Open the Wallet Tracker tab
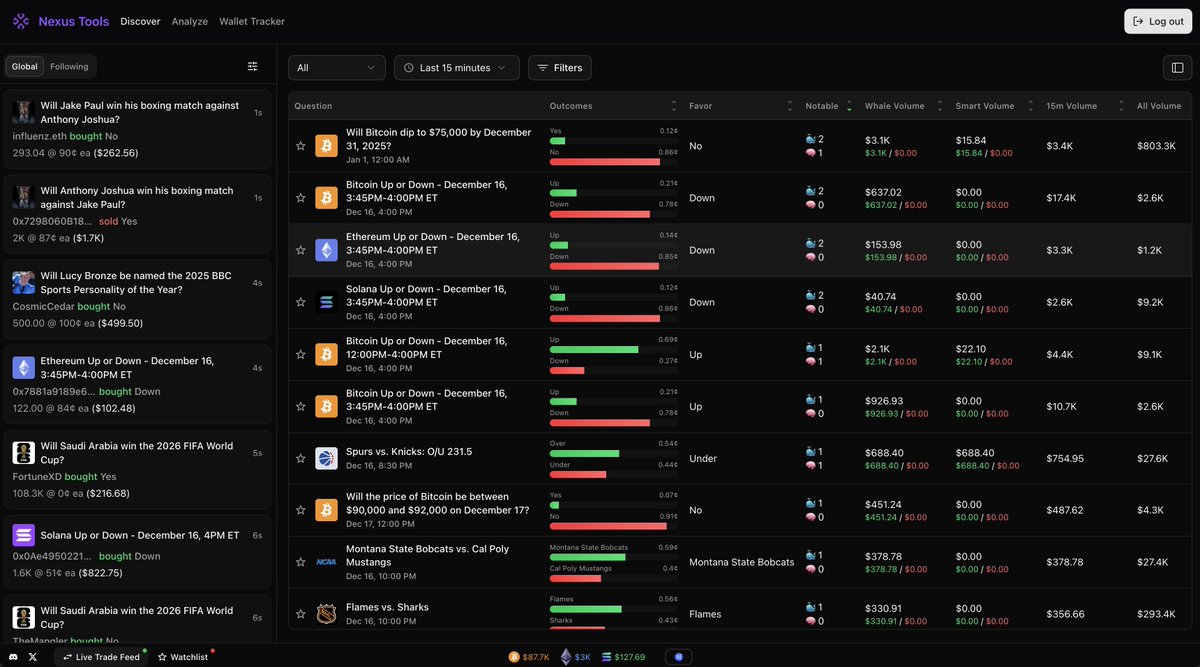1200x667 pixels. point(252,21)
